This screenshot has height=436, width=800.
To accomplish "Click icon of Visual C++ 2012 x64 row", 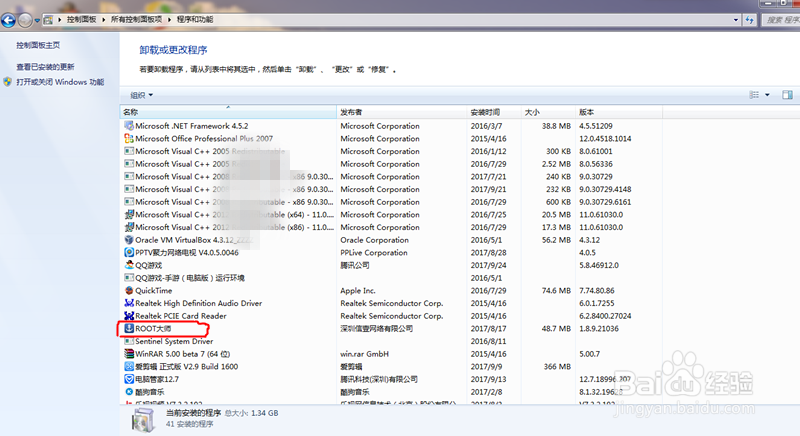I will [x=129, y=214].
